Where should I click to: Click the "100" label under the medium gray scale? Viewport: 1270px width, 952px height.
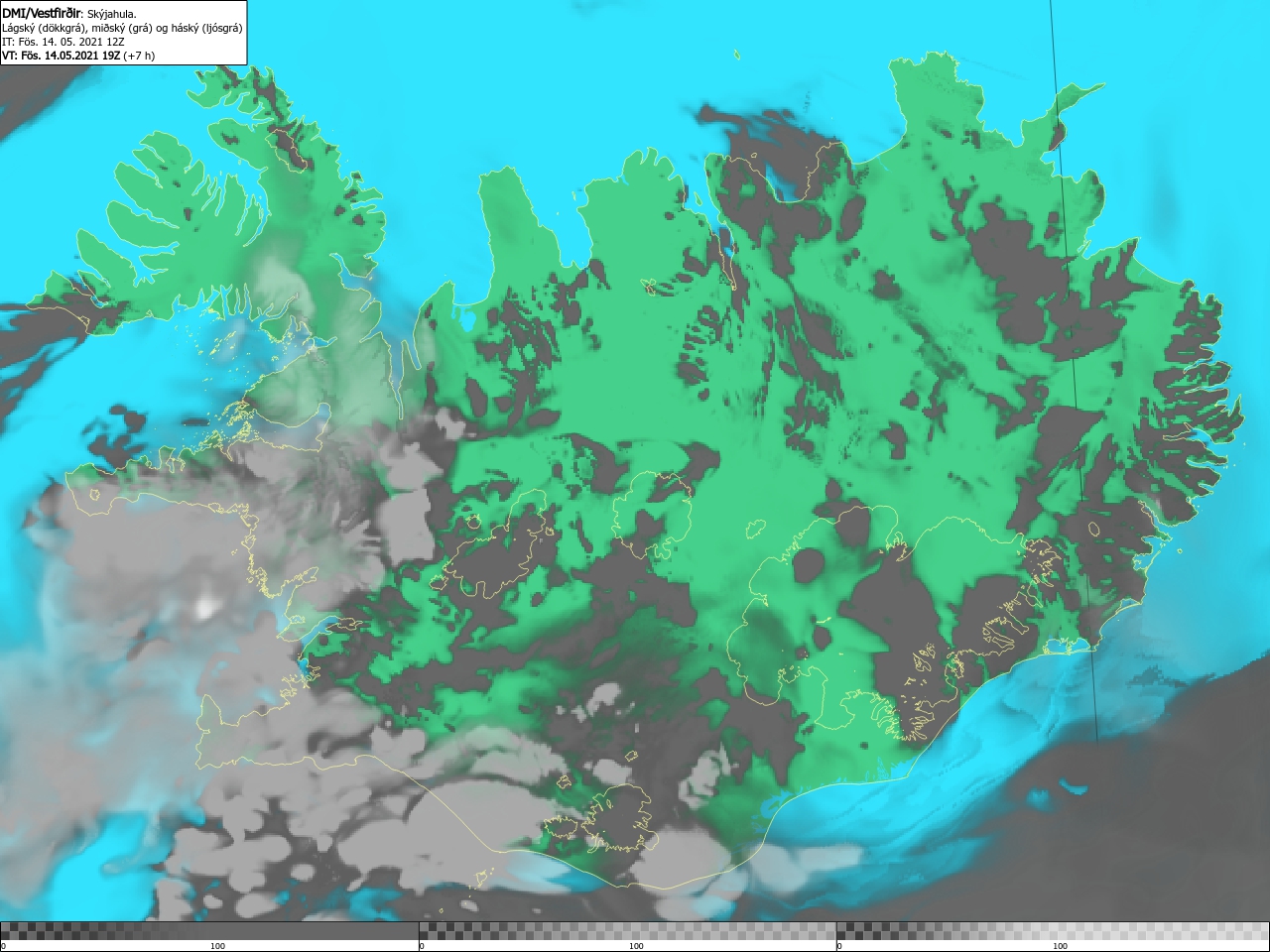(x=635, y=946)
